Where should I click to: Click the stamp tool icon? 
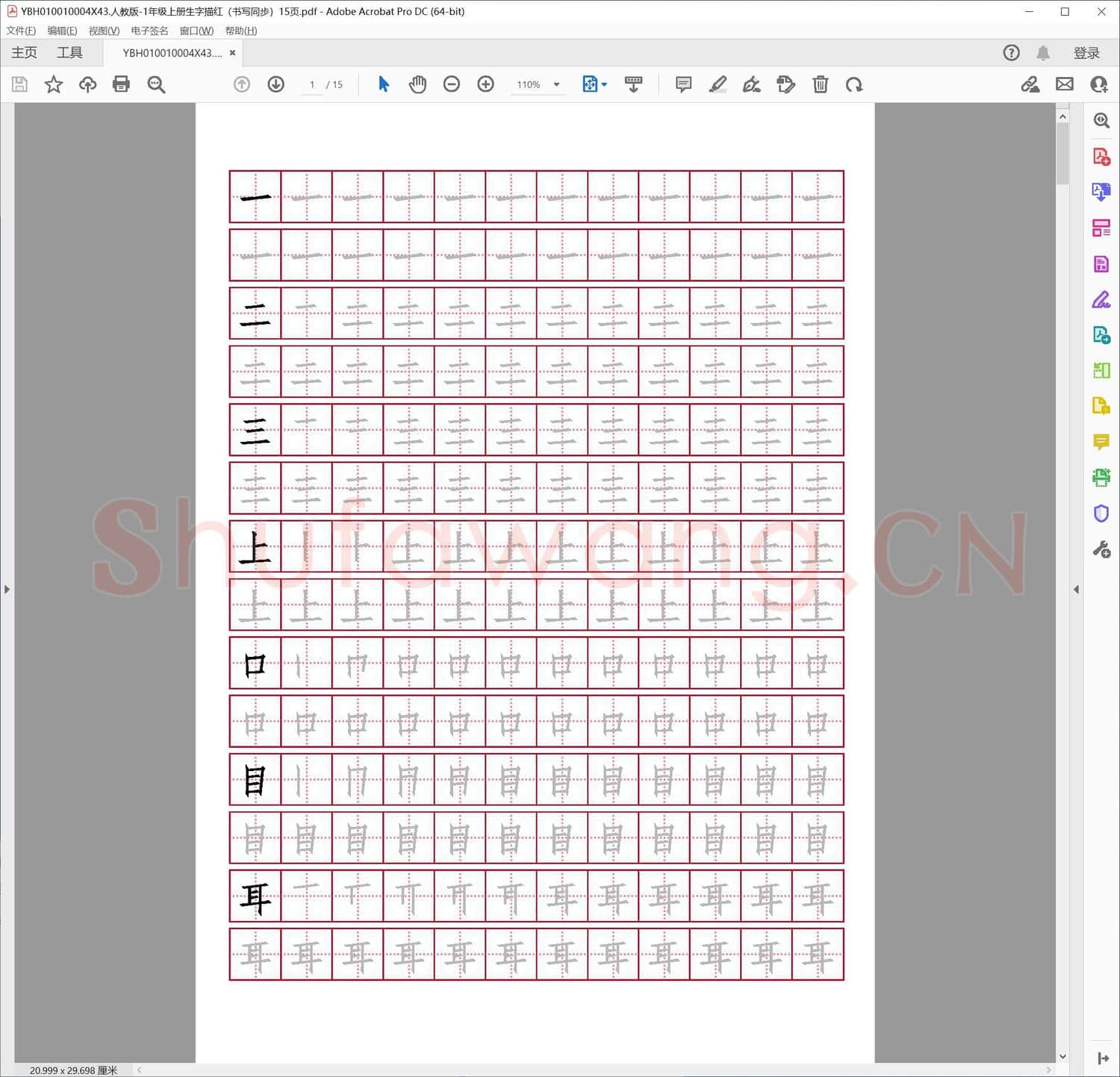click(x=785, y=84)
